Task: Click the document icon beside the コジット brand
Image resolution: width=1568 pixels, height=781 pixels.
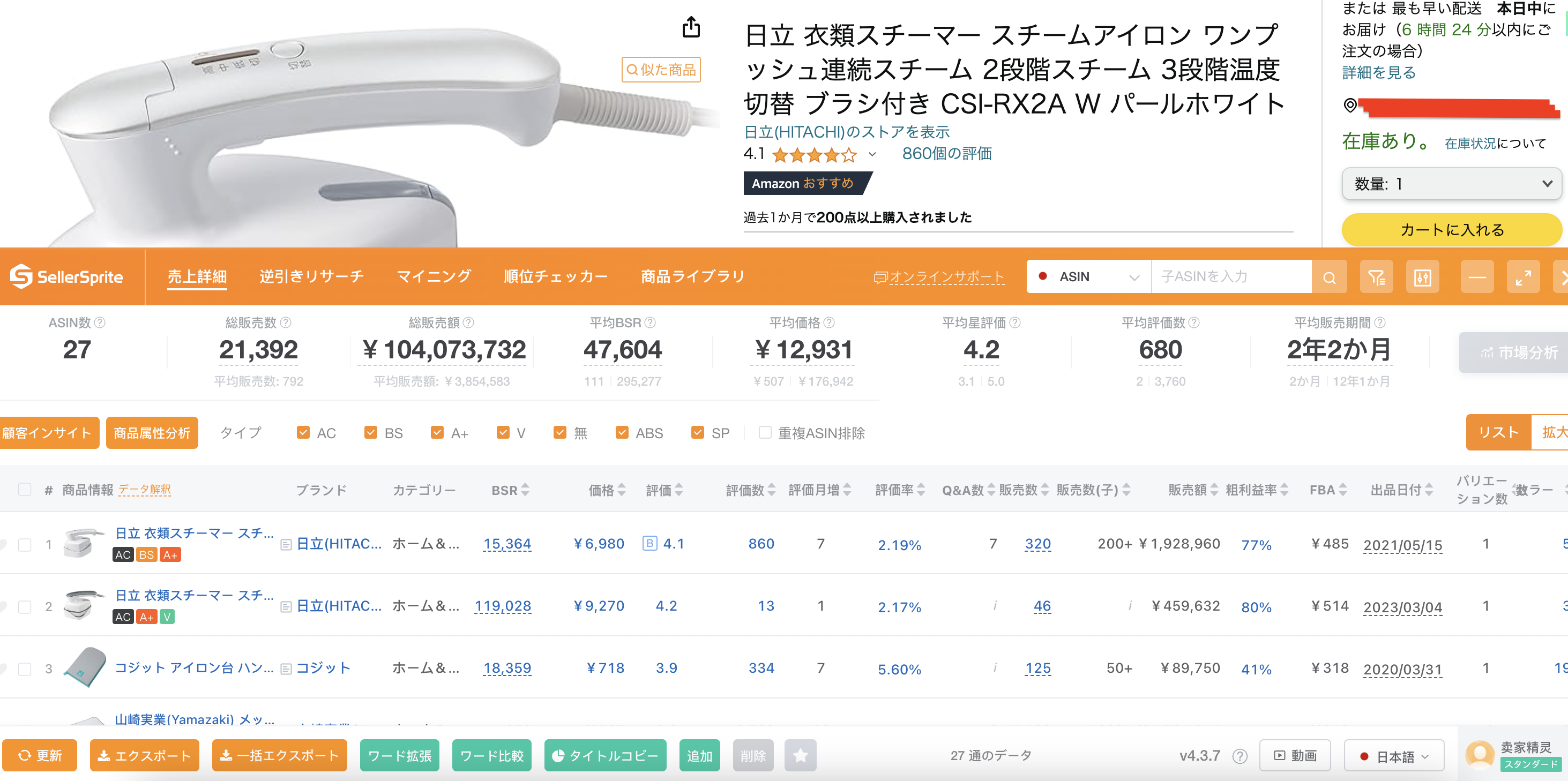Action: 286,669
